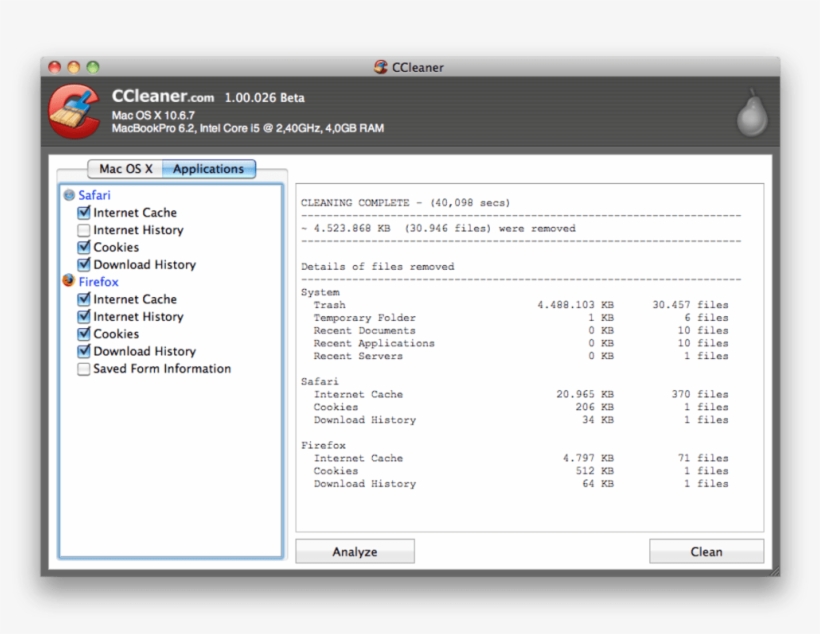Enable Safari Internet History

click(84, 230)
